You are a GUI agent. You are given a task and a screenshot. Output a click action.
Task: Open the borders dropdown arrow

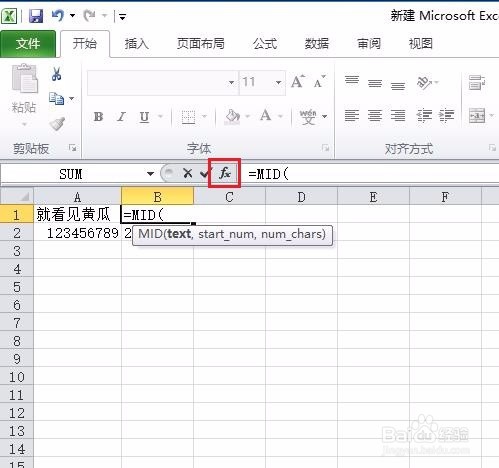(x=204, y=116)
